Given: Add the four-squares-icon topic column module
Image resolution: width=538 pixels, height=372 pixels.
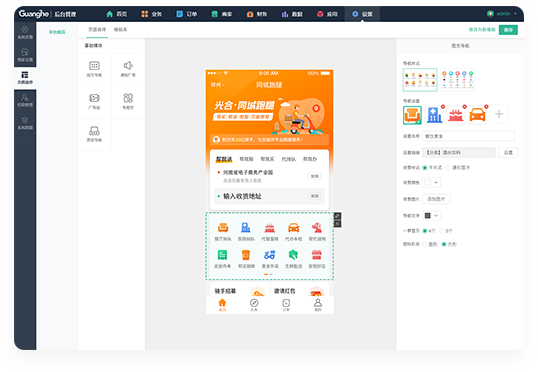Looking at the screenshot, I should 128,102.
